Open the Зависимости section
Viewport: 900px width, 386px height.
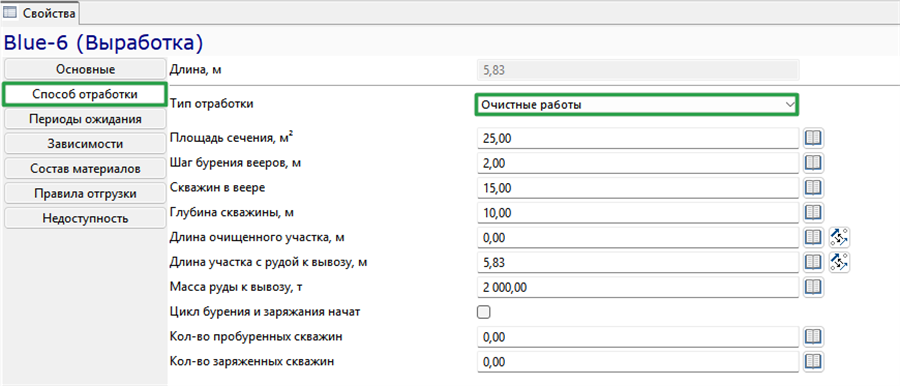tap(86, 144)
